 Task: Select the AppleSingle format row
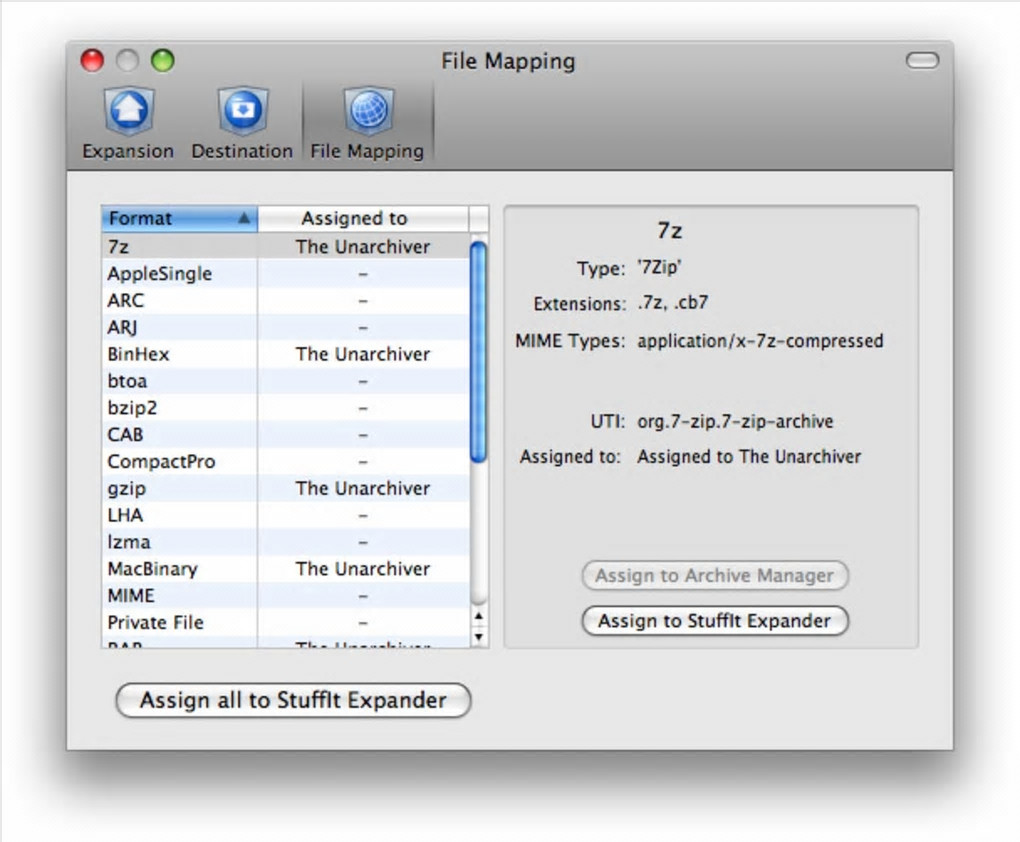point(285,273)
